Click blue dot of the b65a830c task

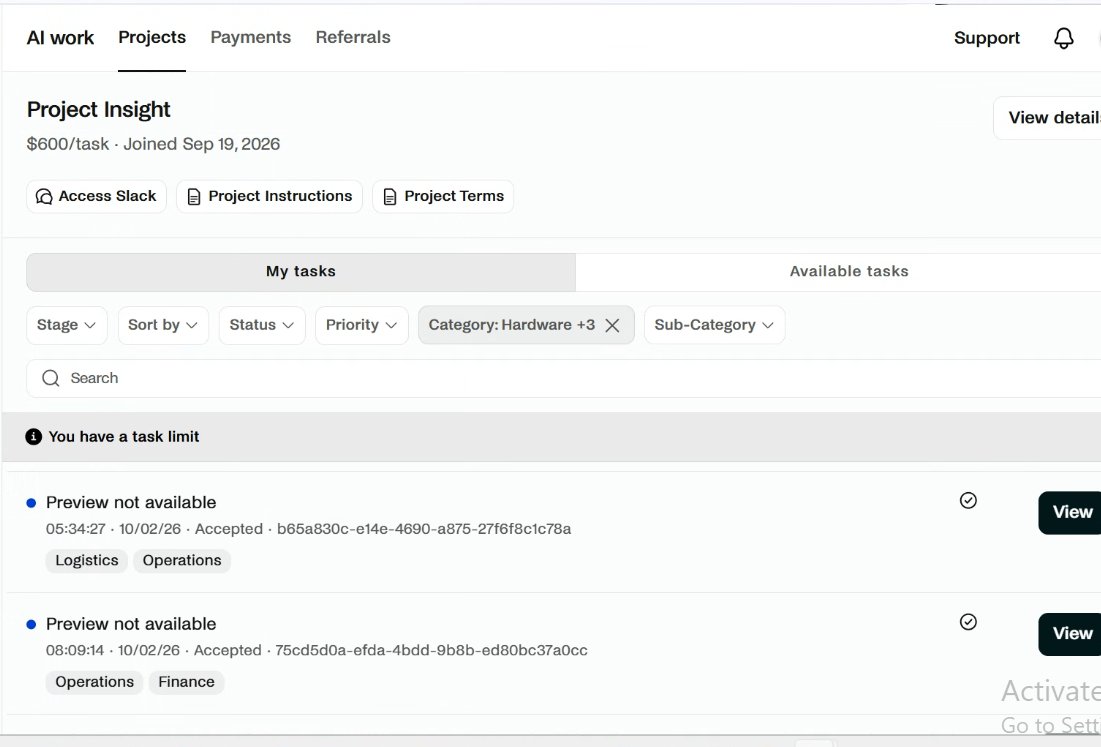pyautogui.click(x=31, y=503)
